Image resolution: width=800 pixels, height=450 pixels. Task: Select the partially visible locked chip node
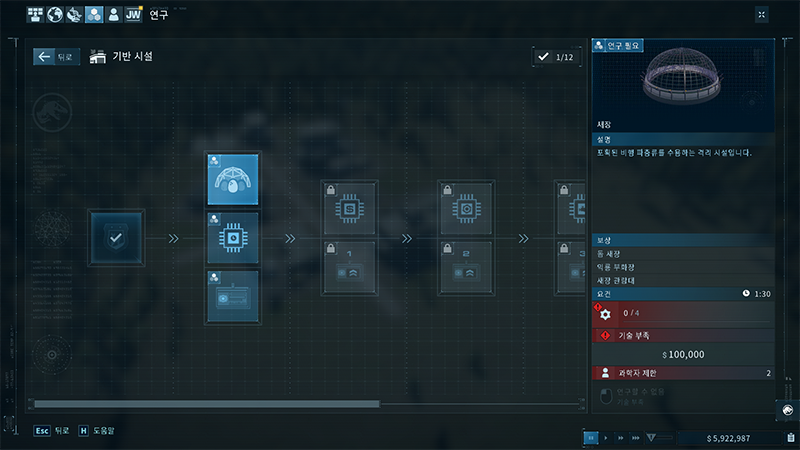coord(571,209)
